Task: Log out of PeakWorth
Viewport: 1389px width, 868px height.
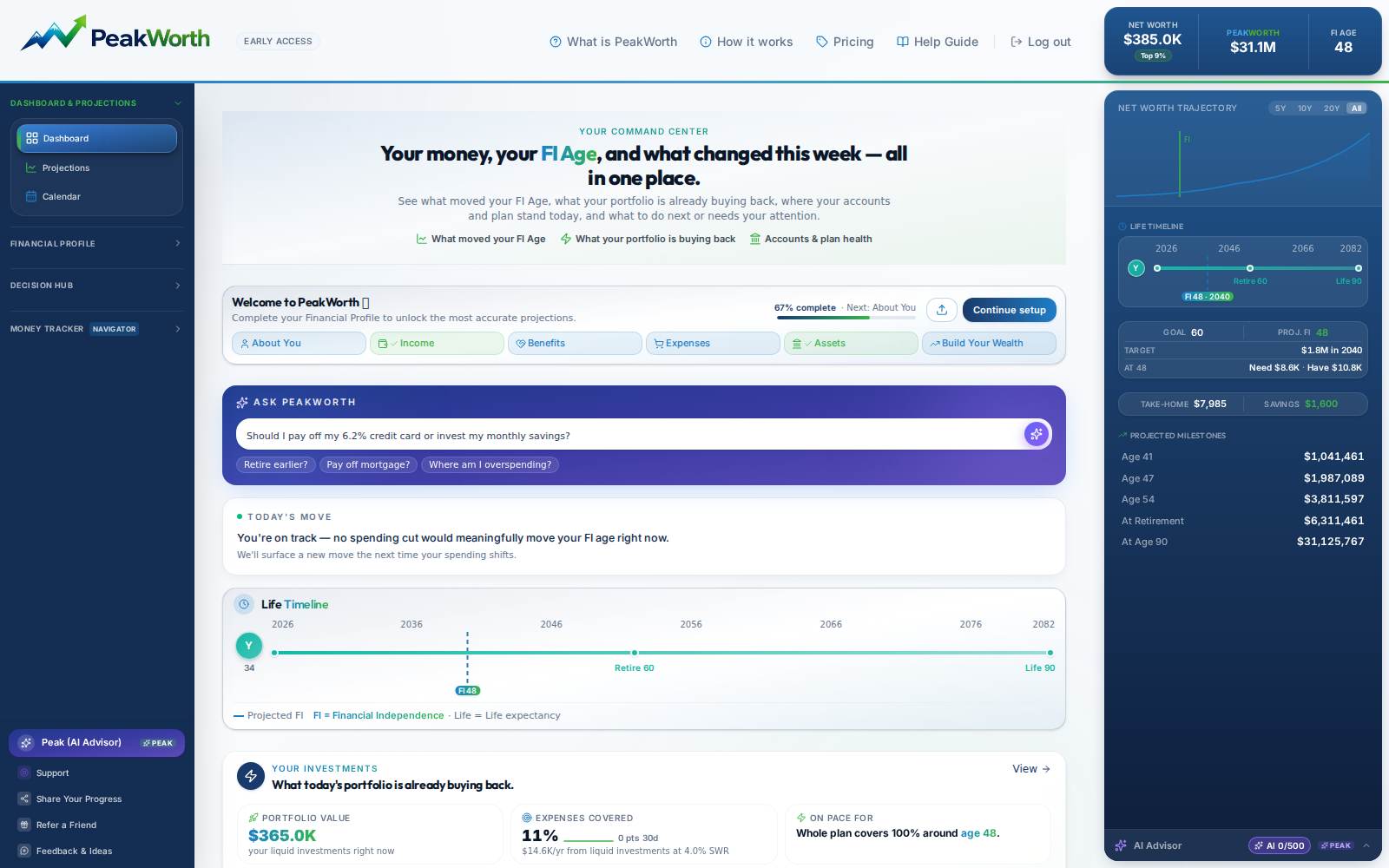Action: point(1041,42)
